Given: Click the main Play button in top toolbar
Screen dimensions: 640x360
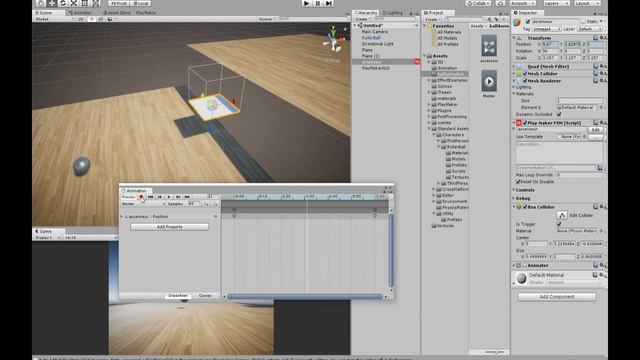Looking at the screenshot, I should tap(307, 3).
